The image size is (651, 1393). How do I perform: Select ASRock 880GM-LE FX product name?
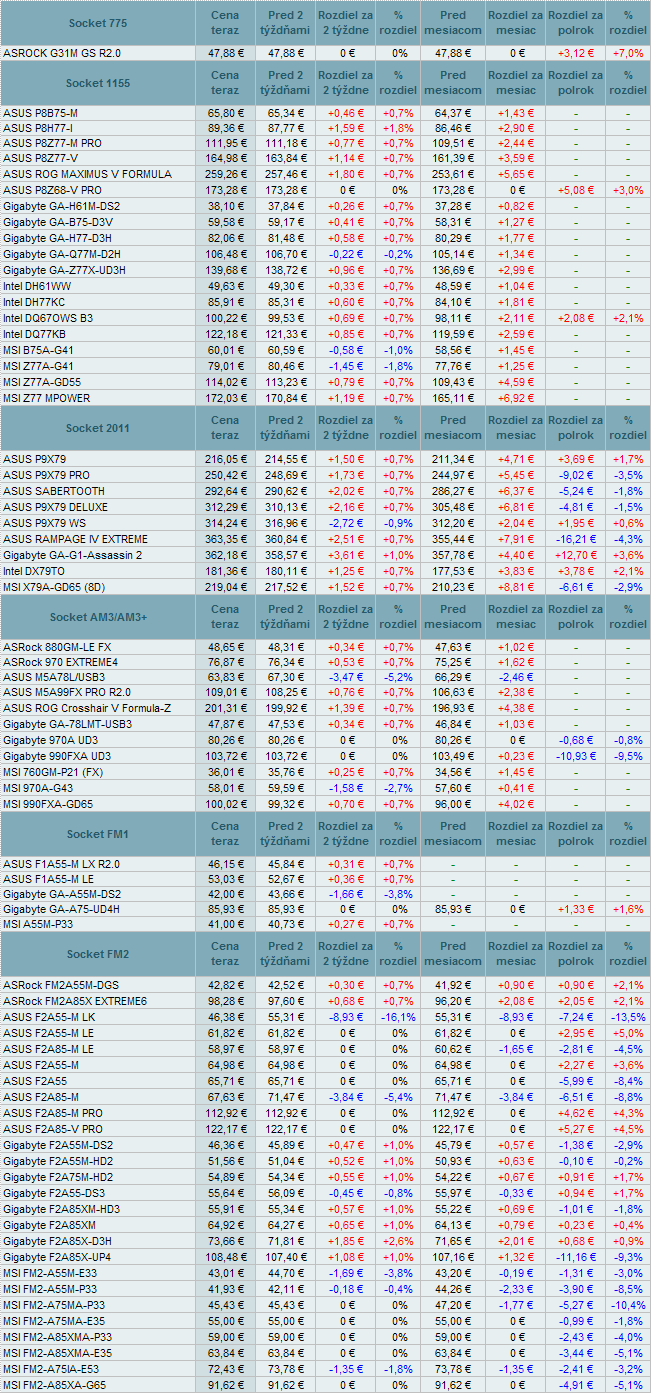point(57,647)
